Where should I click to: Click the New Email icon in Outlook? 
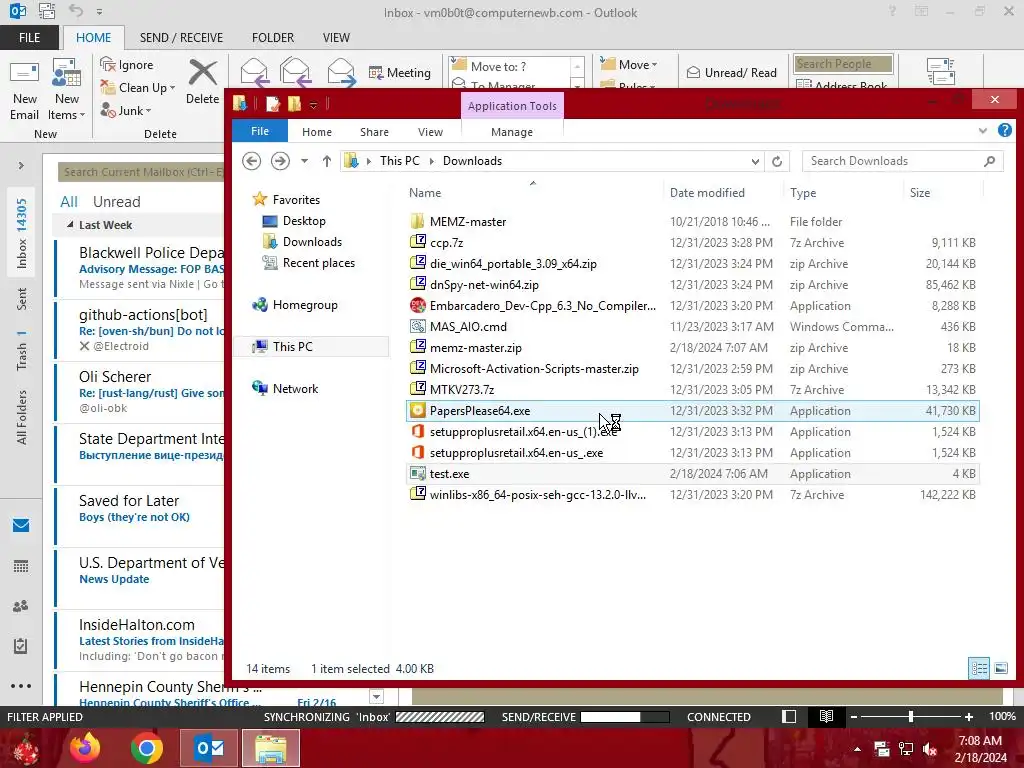24,90
